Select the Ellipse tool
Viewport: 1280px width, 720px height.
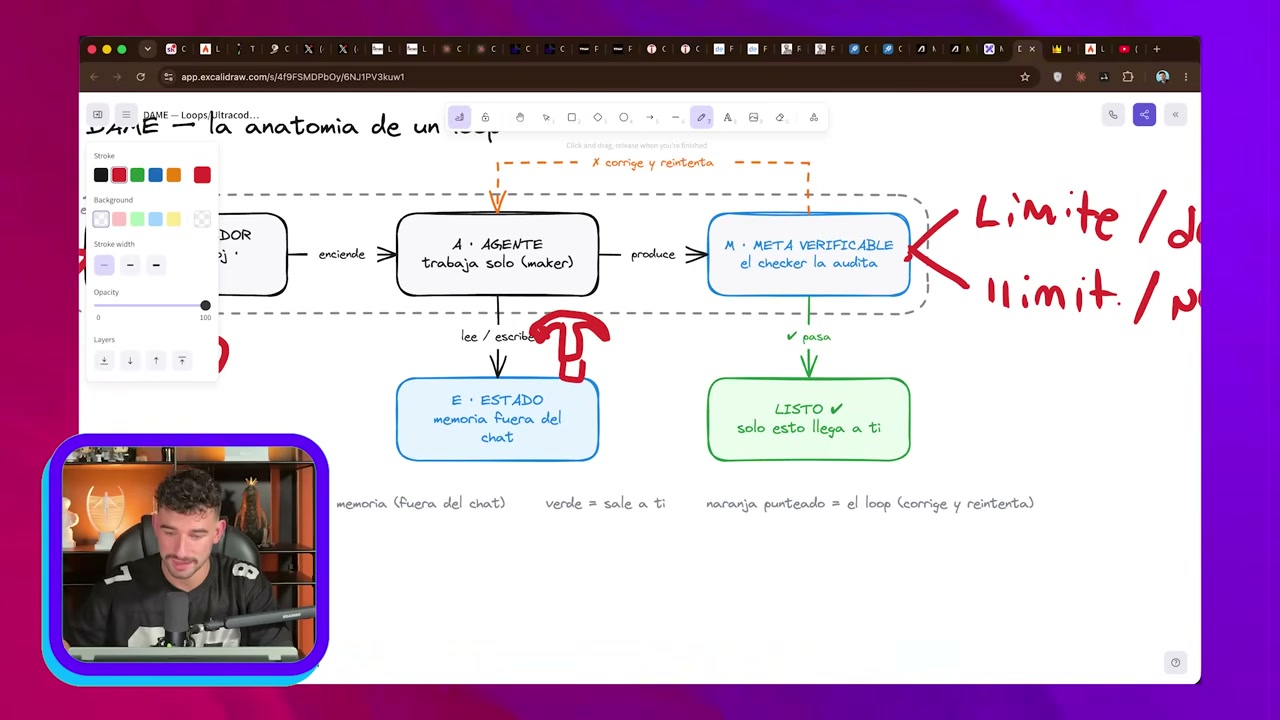point(624,117)
